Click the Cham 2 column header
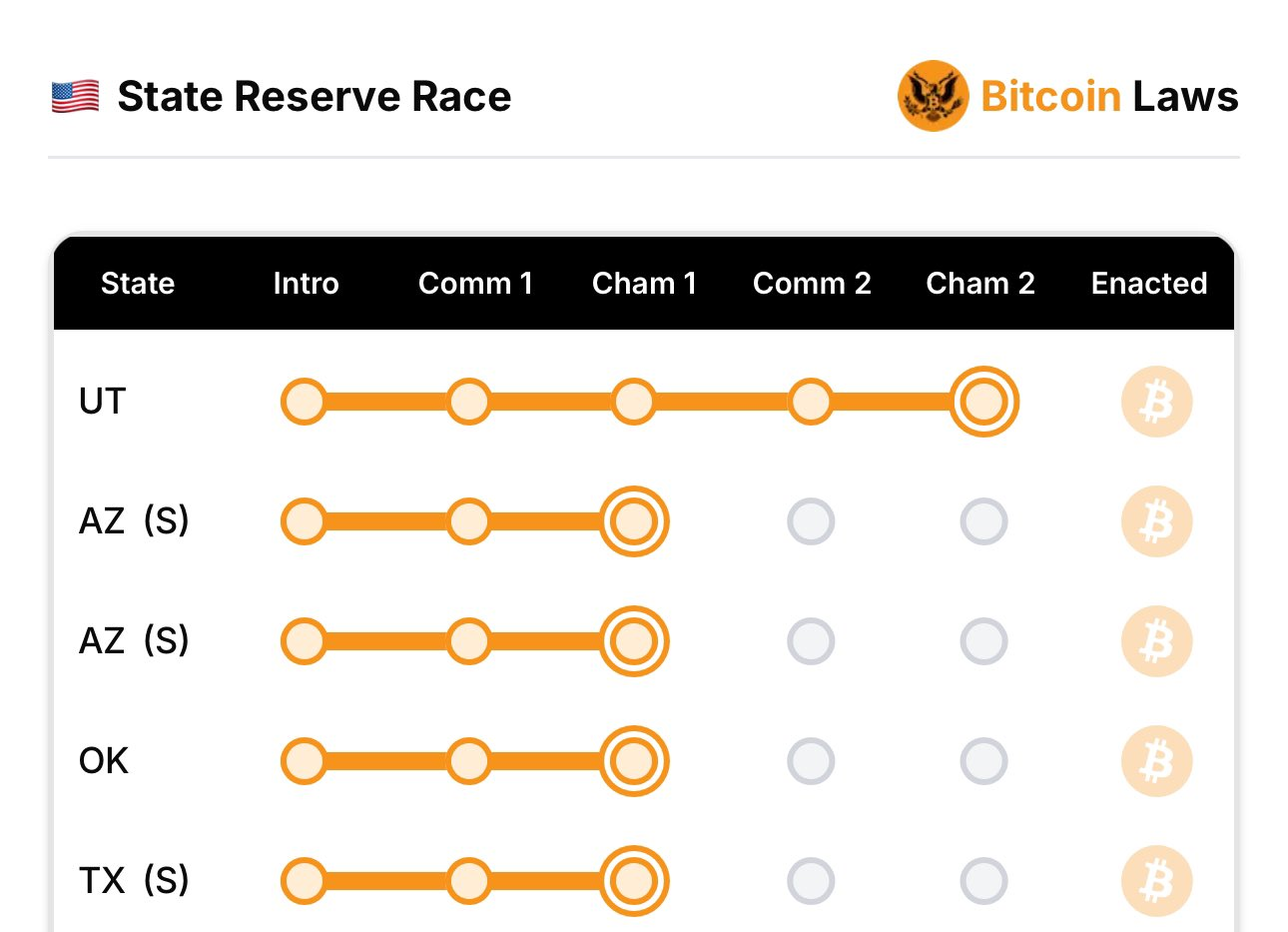 [980, 284]
